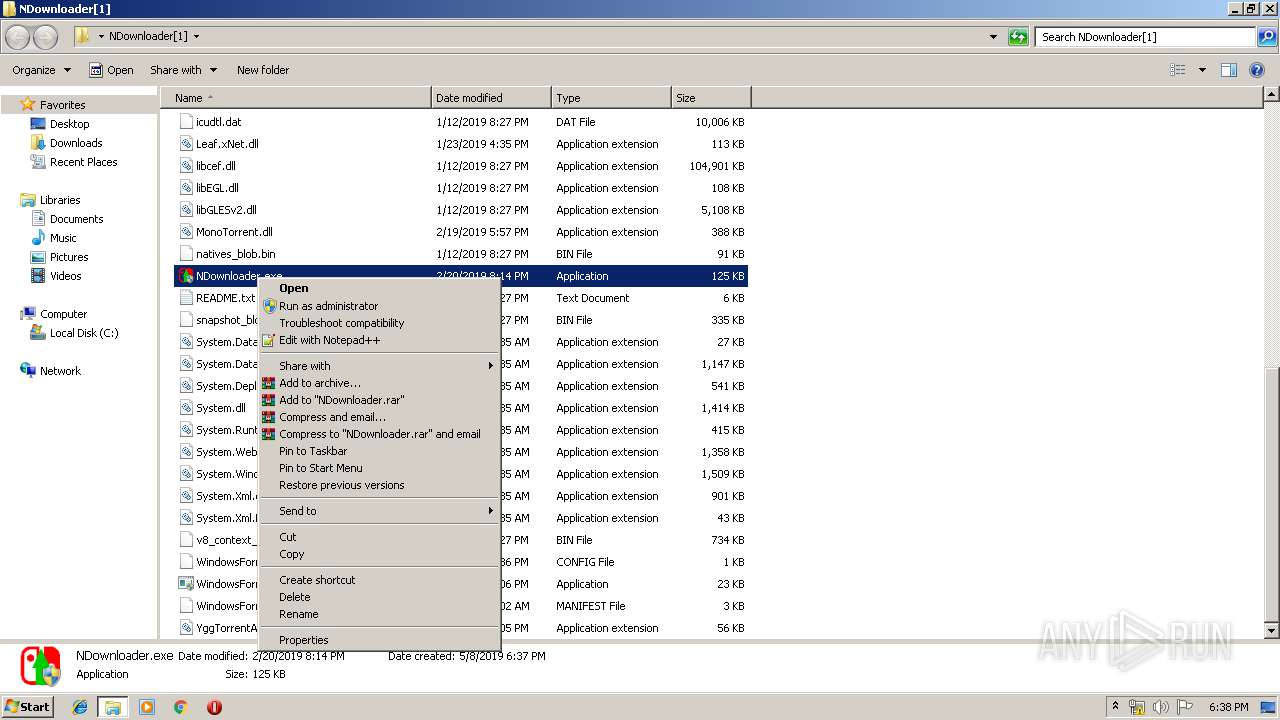Select the MonoTorrent.dll file icon
Screen dimensions: 1280x720
(186, 231)
